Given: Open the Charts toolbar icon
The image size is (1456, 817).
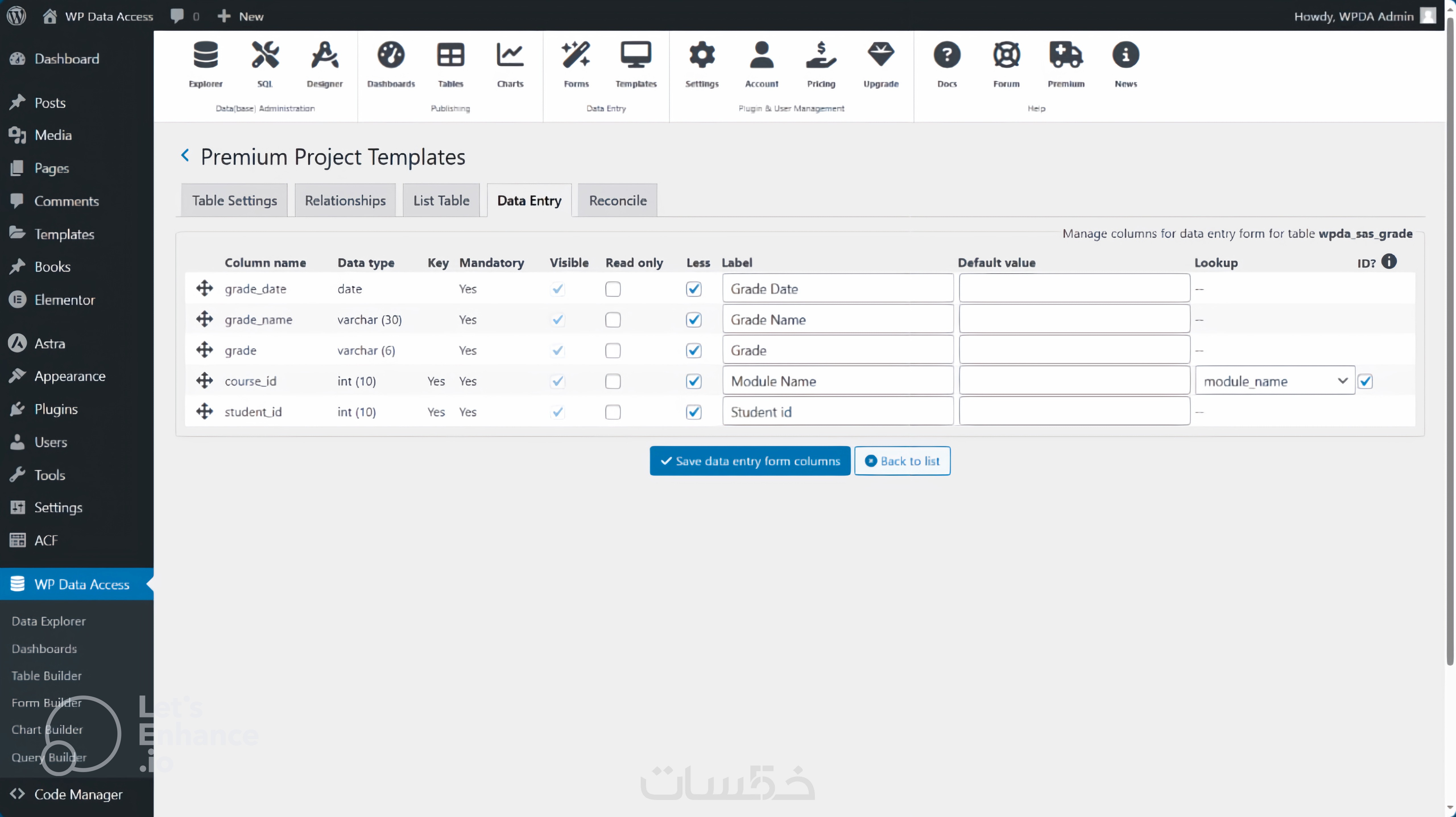Looking at the screenshot, I should 510,55.
